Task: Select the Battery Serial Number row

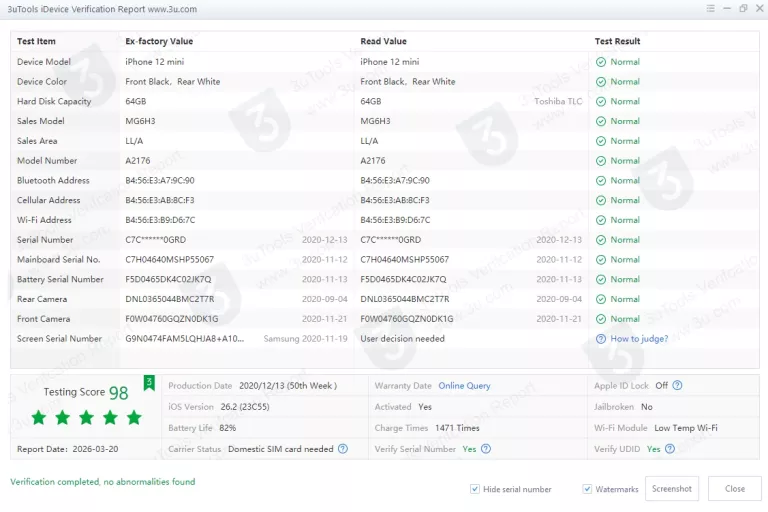Action: coord(300,280)
